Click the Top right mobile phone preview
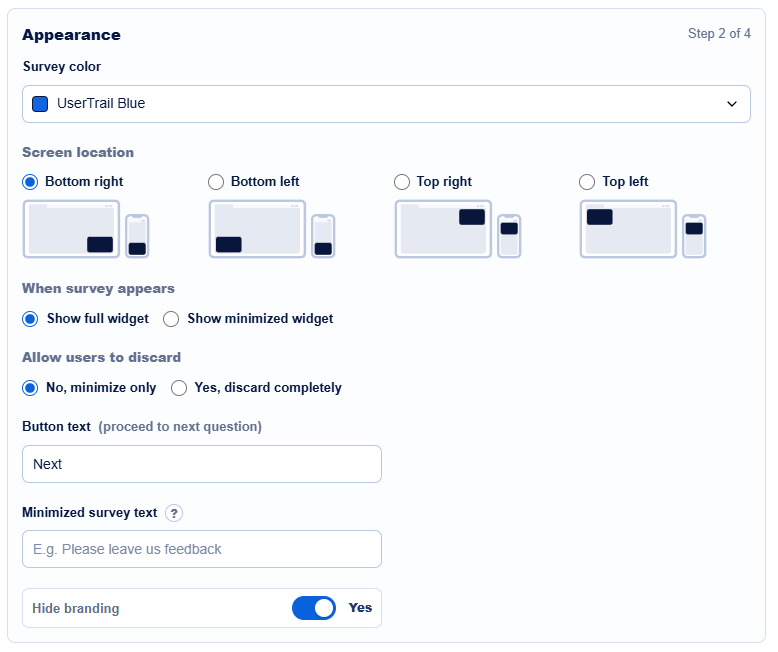Viewport: 778px width, 652px height. [x=509, y=236]
